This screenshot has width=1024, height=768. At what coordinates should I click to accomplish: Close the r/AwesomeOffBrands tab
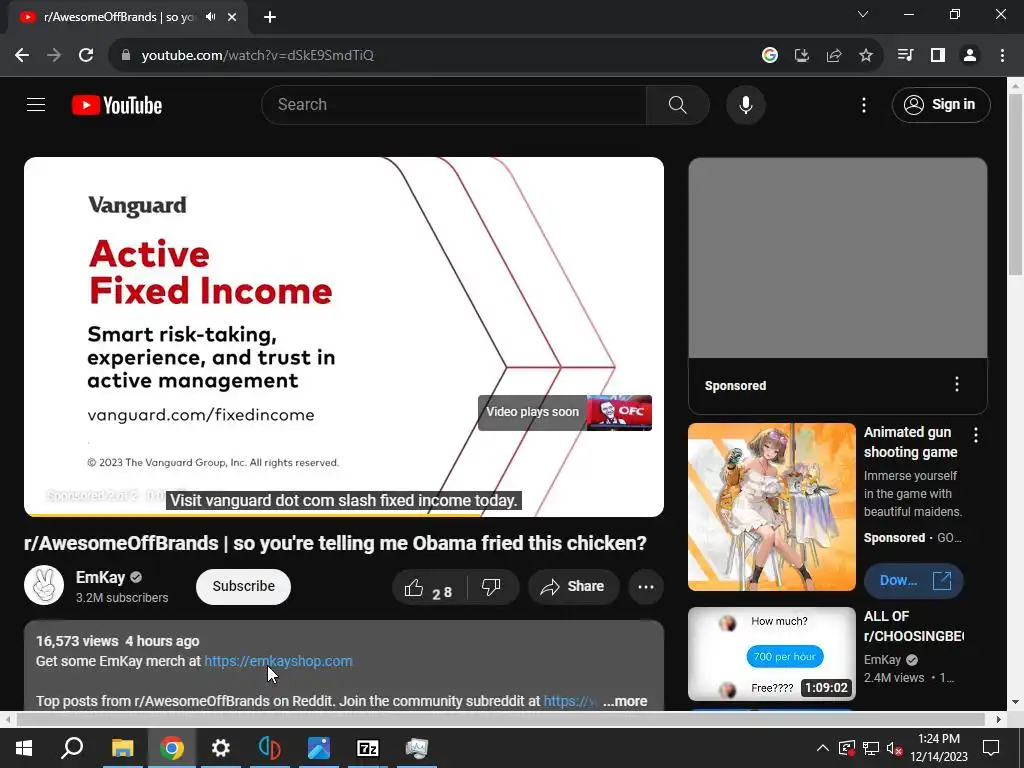[x=232, y=17]
